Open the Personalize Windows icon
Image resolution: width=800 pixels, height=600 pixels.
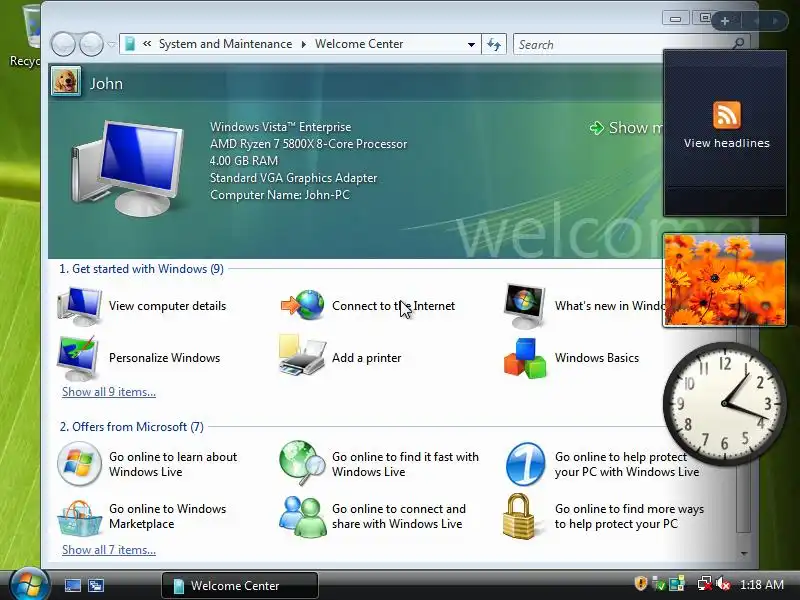78,358
